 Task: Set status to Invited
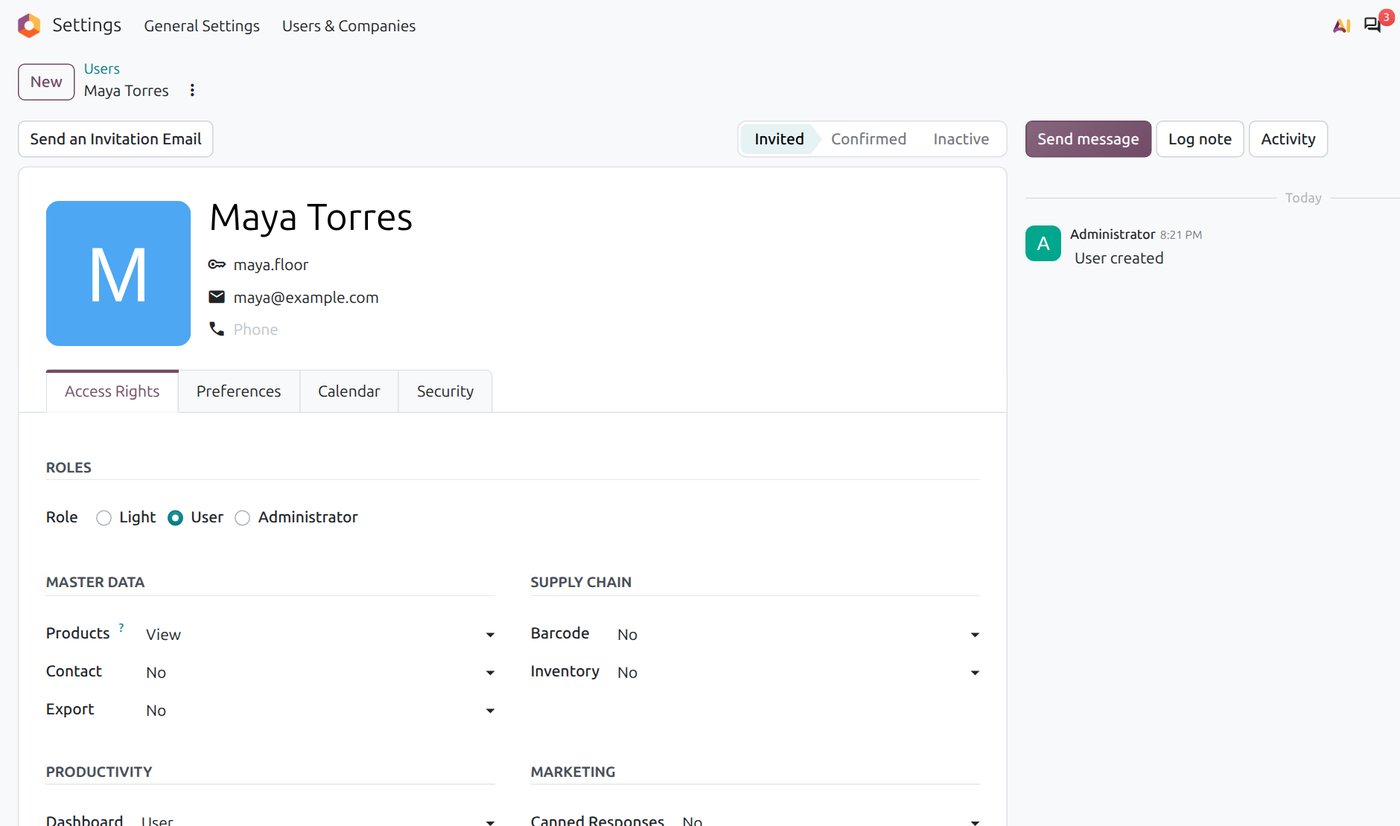(x=779, y=139)
